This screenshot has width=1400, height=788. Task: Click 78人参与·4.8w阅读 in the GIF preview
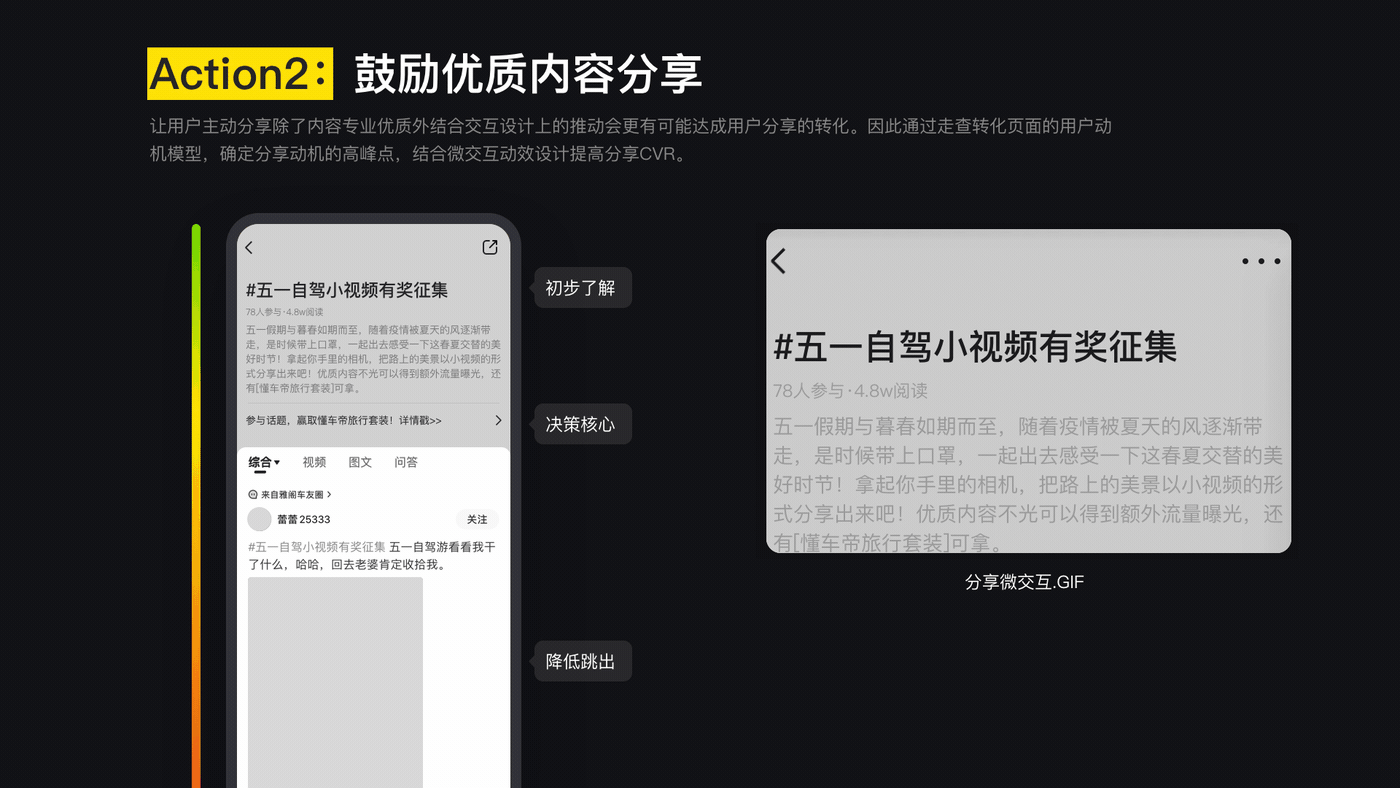click(850, 391)
